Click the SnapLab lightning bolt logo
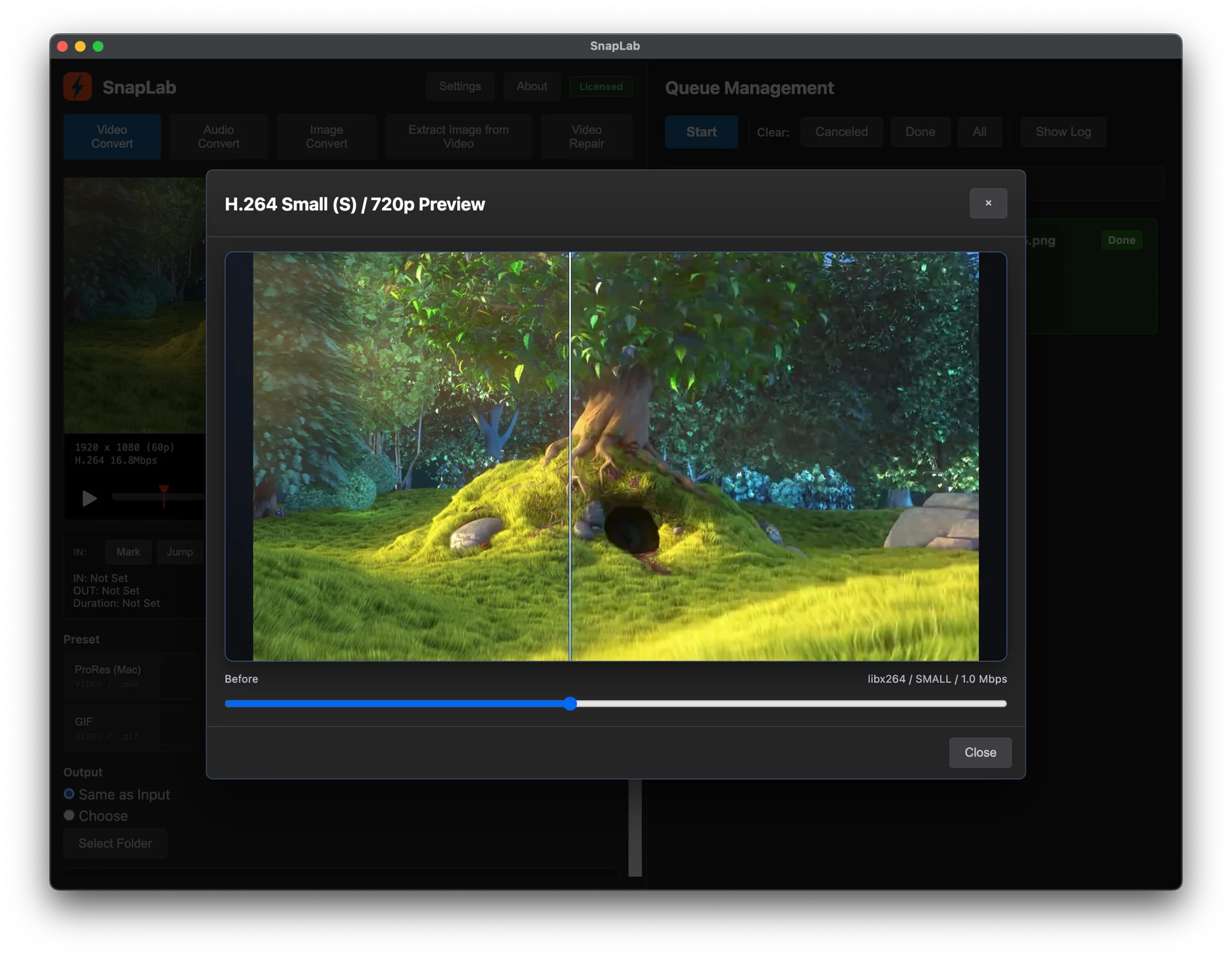 coord(78,87)
